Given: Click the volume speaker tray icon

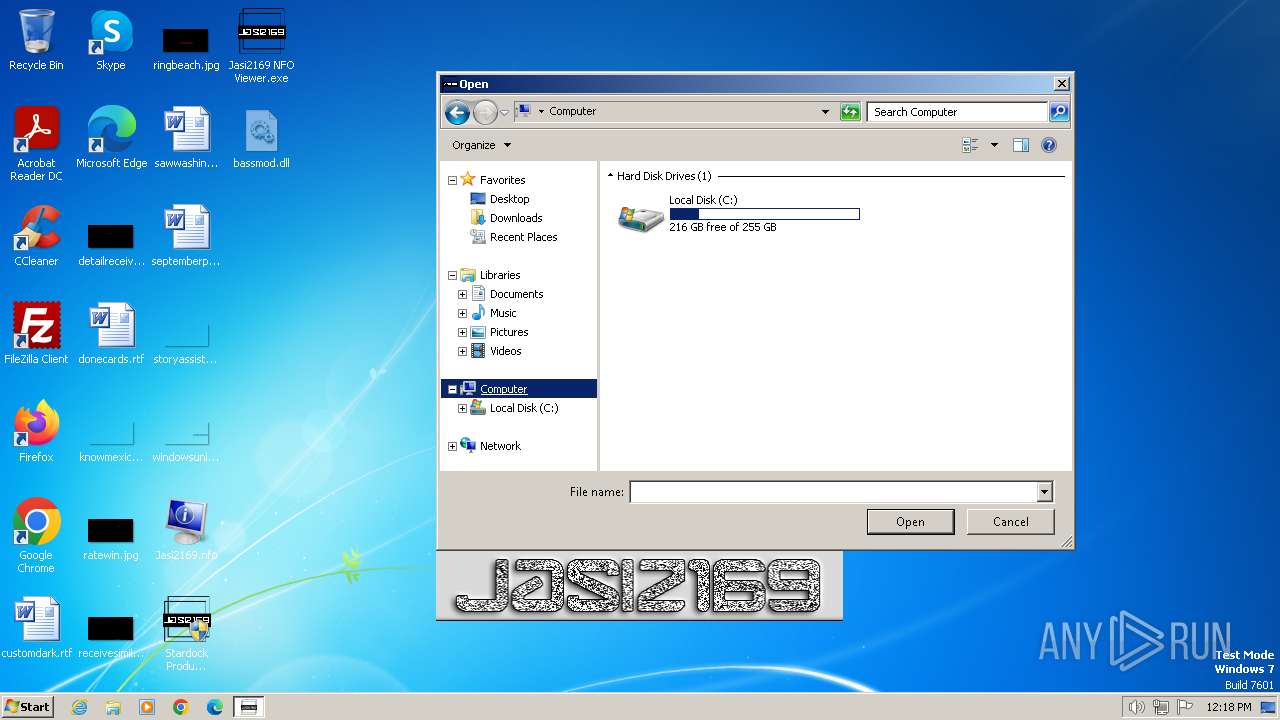Looking at the screenshot, I should point(1136,707).
